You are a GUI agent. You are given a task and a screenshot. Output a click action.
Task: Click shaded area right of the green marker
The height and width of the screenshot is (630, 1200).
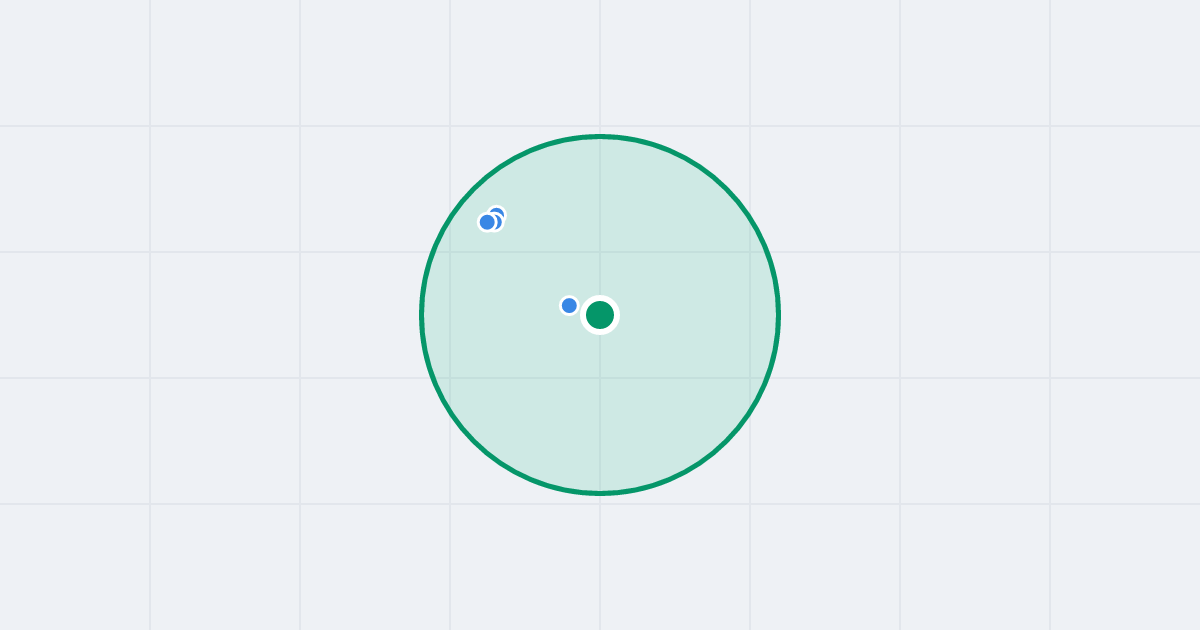[x=690, y=315]
